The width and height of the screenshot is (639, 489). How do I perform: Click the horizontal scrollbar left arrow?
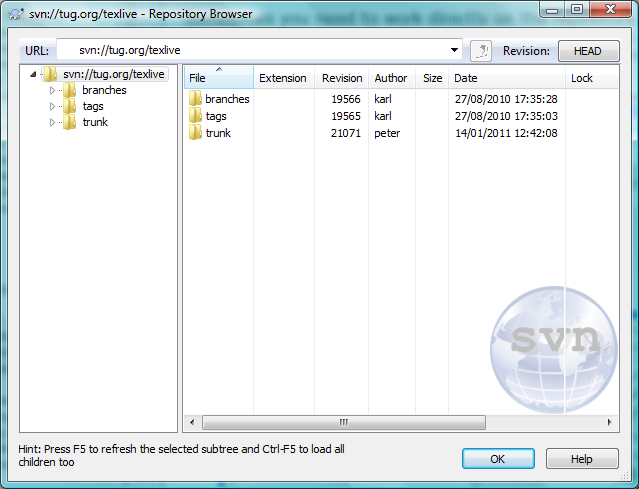[x=192, y=422]
